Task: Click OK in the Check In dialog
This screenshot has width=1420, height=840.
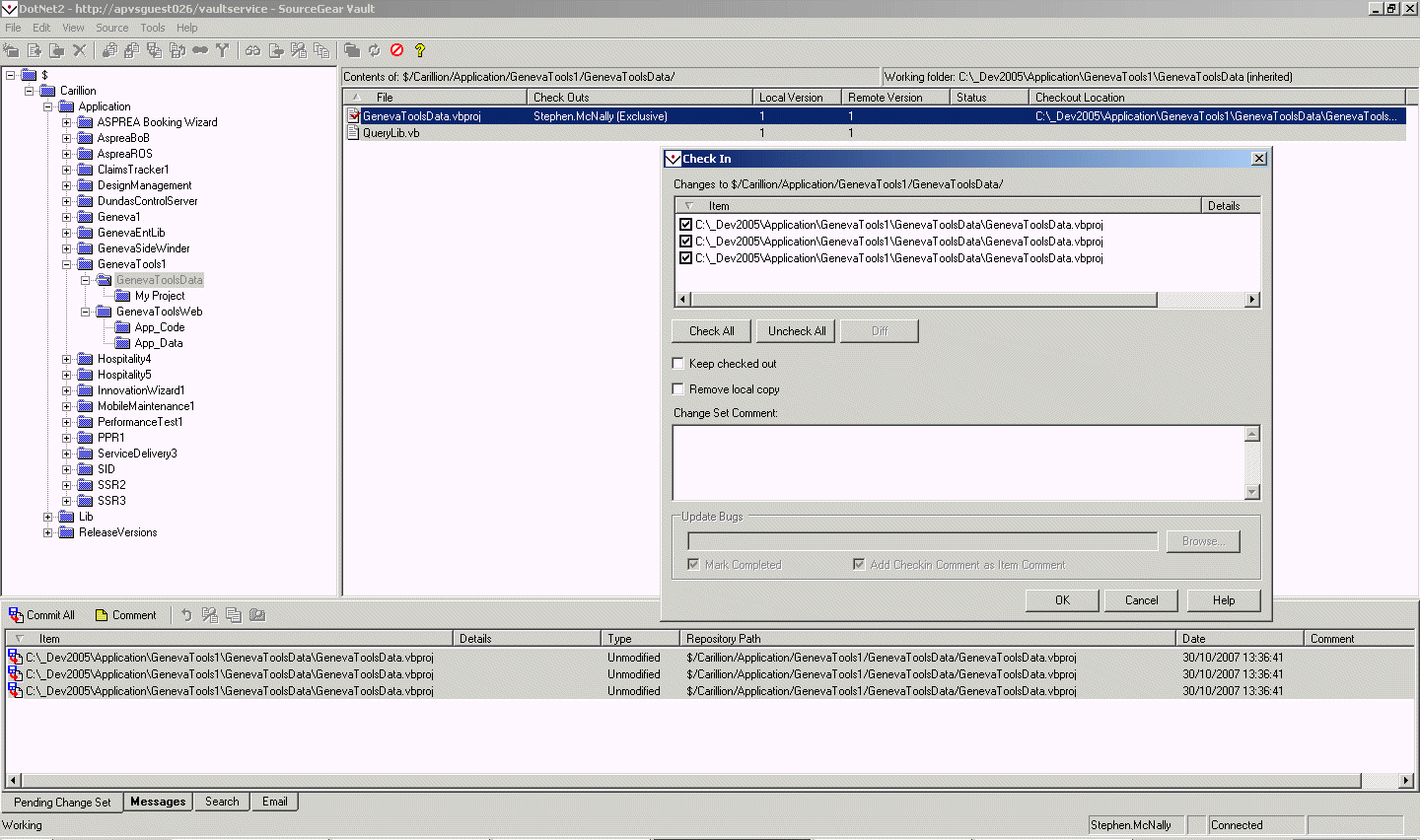Action: pyautogui.click(x=1062, y=600)
